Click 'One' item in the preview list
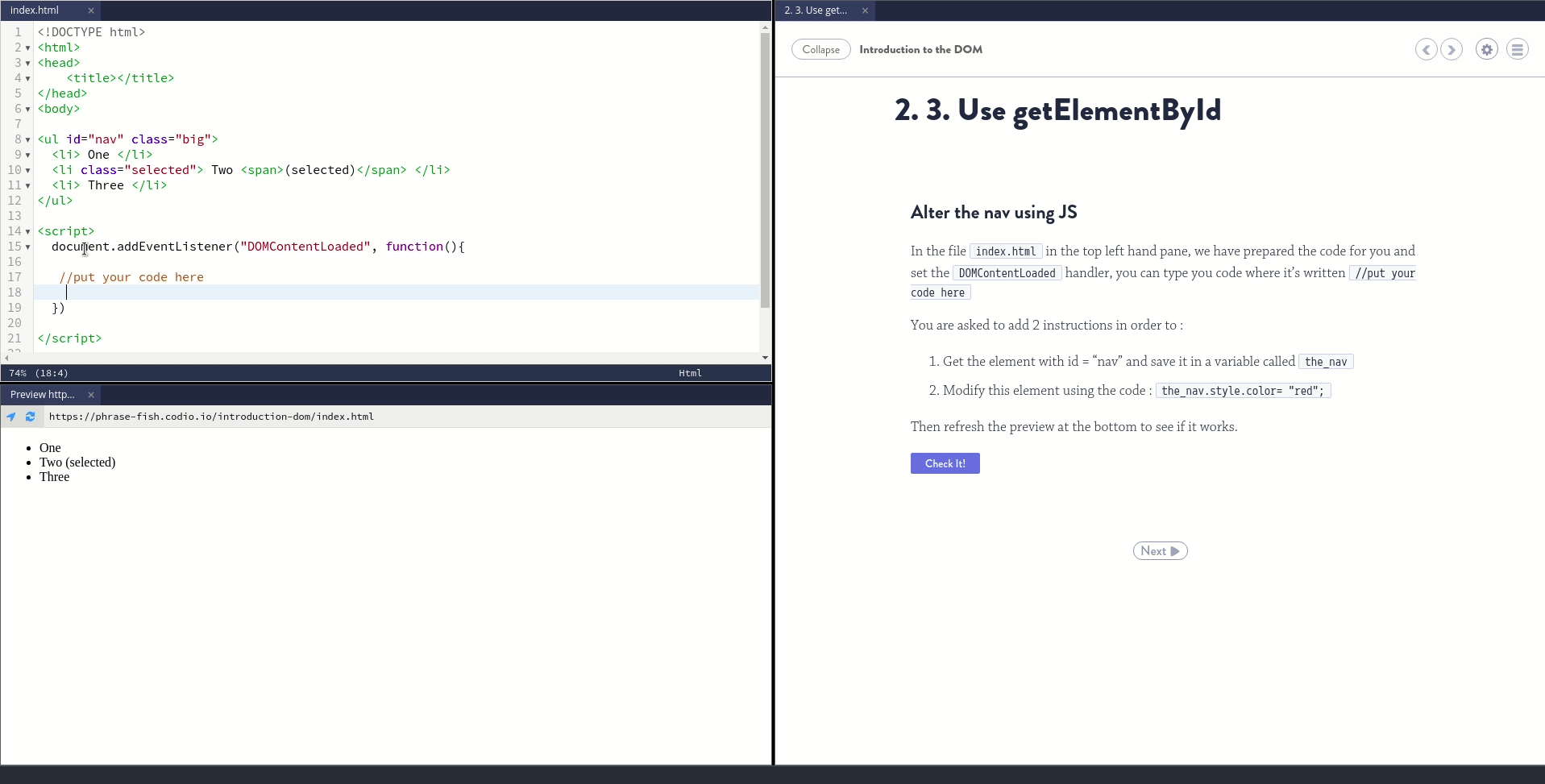Image resolution: width=1545 pixels, height=784 pixels. [x=50, y=448]
